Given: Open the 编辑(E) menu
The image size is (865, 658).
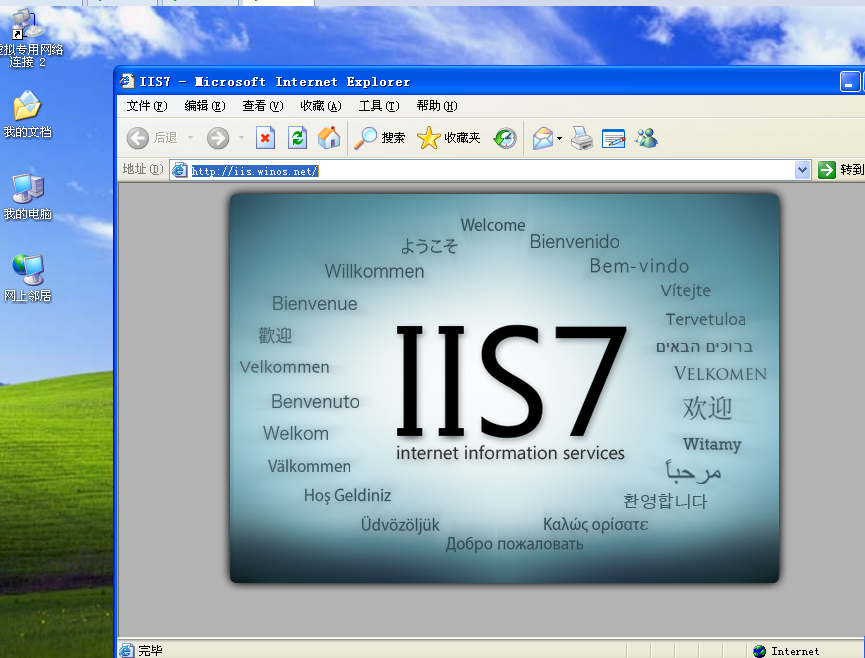Looking at the screenshot, I should coord(205,106).
